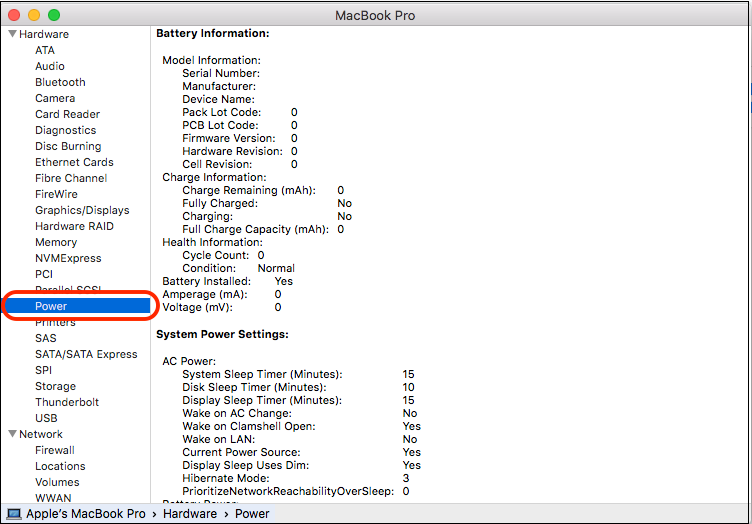
Task: Click the Fully Charged label
Action: coord(220,203)
